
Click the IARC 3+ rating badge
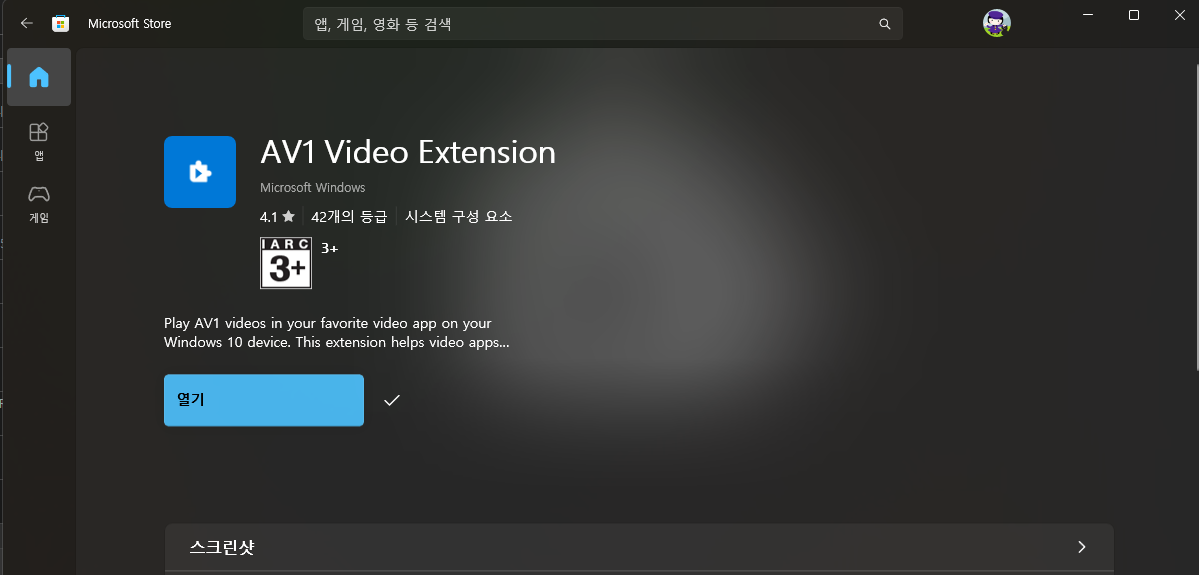(286, 263)
